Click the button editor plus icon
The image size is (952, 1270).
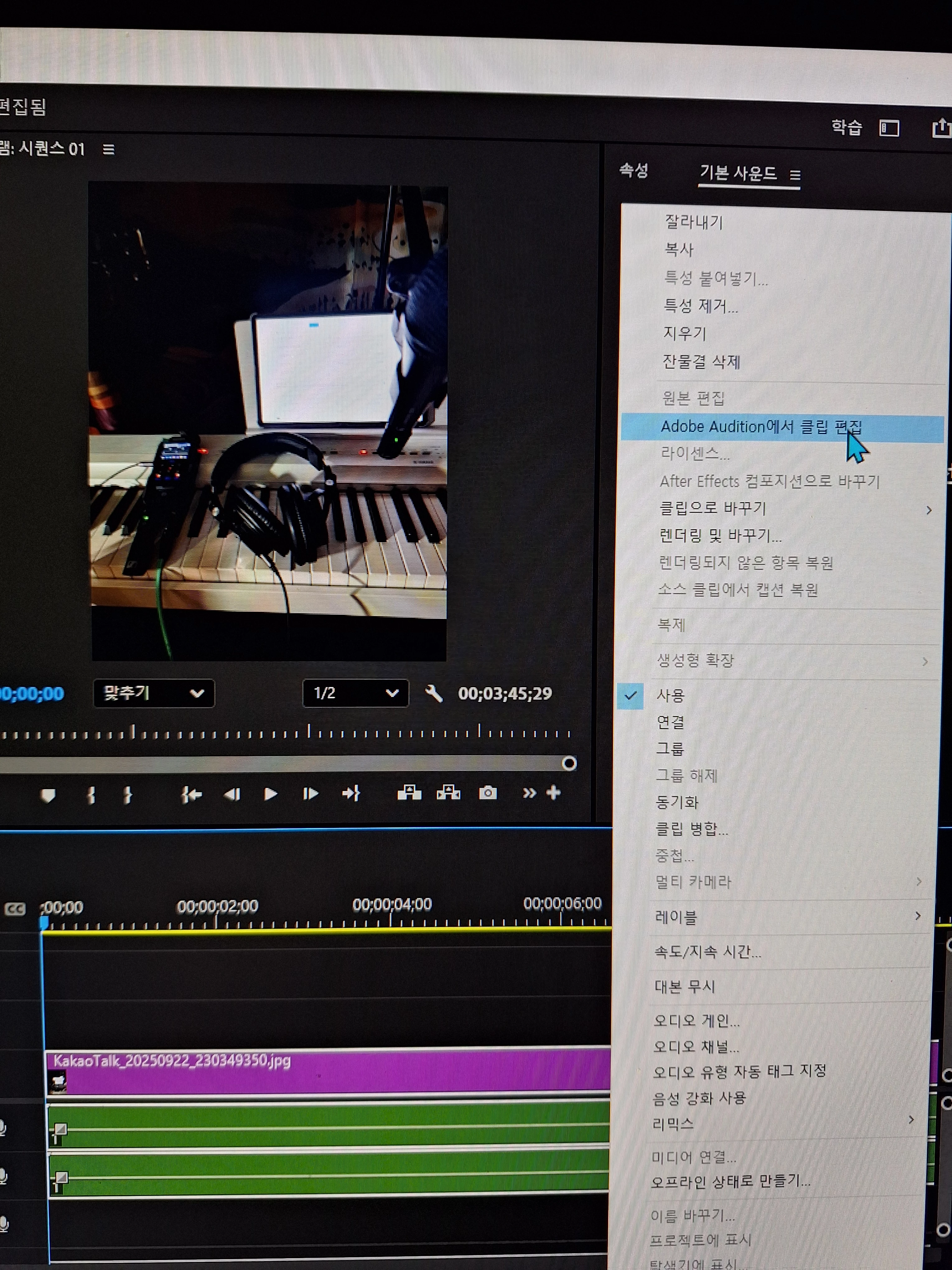pyautogui.click(x=553, y=793)
